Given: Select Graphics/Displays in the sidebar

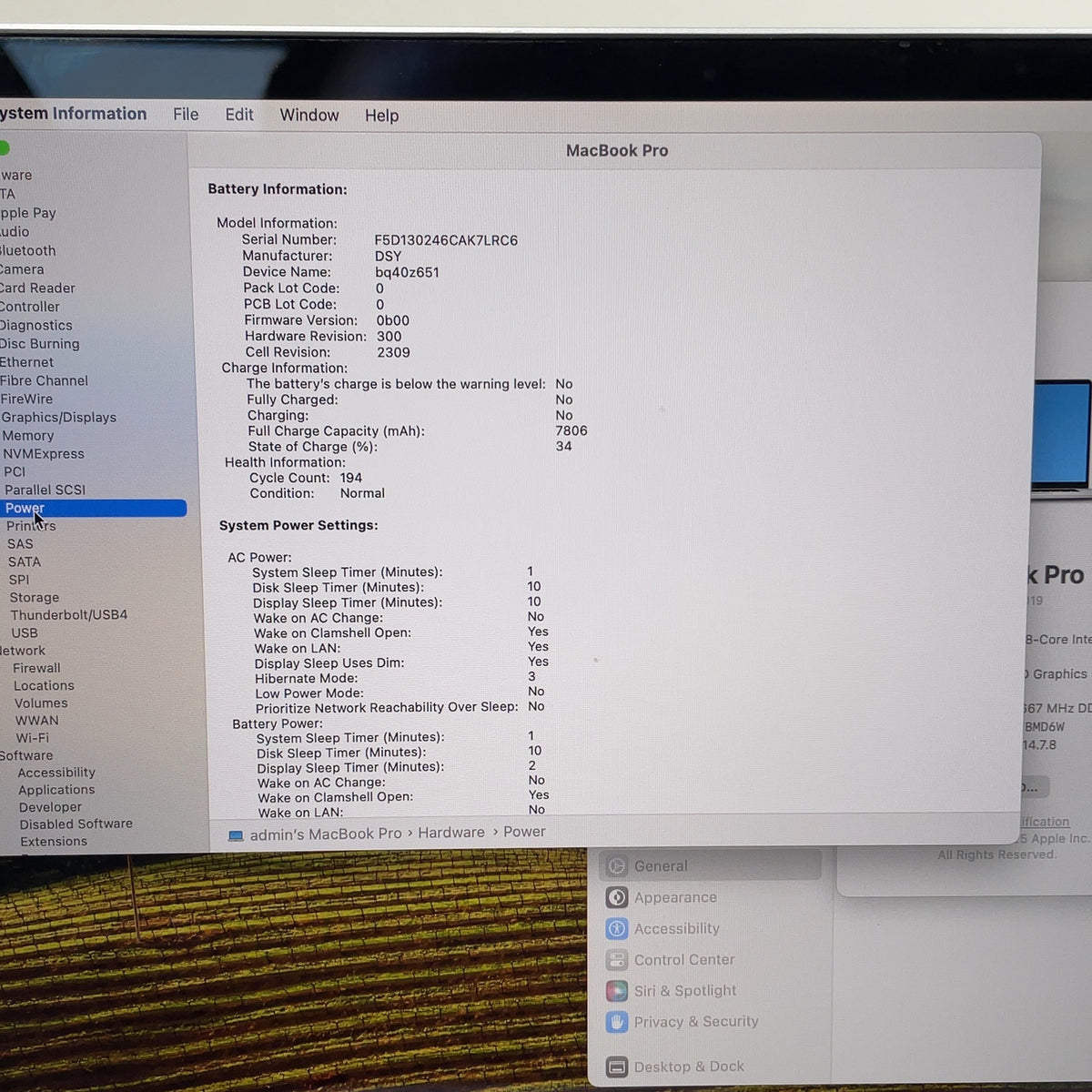Looking at the screenshot, I should pos(58,418).
